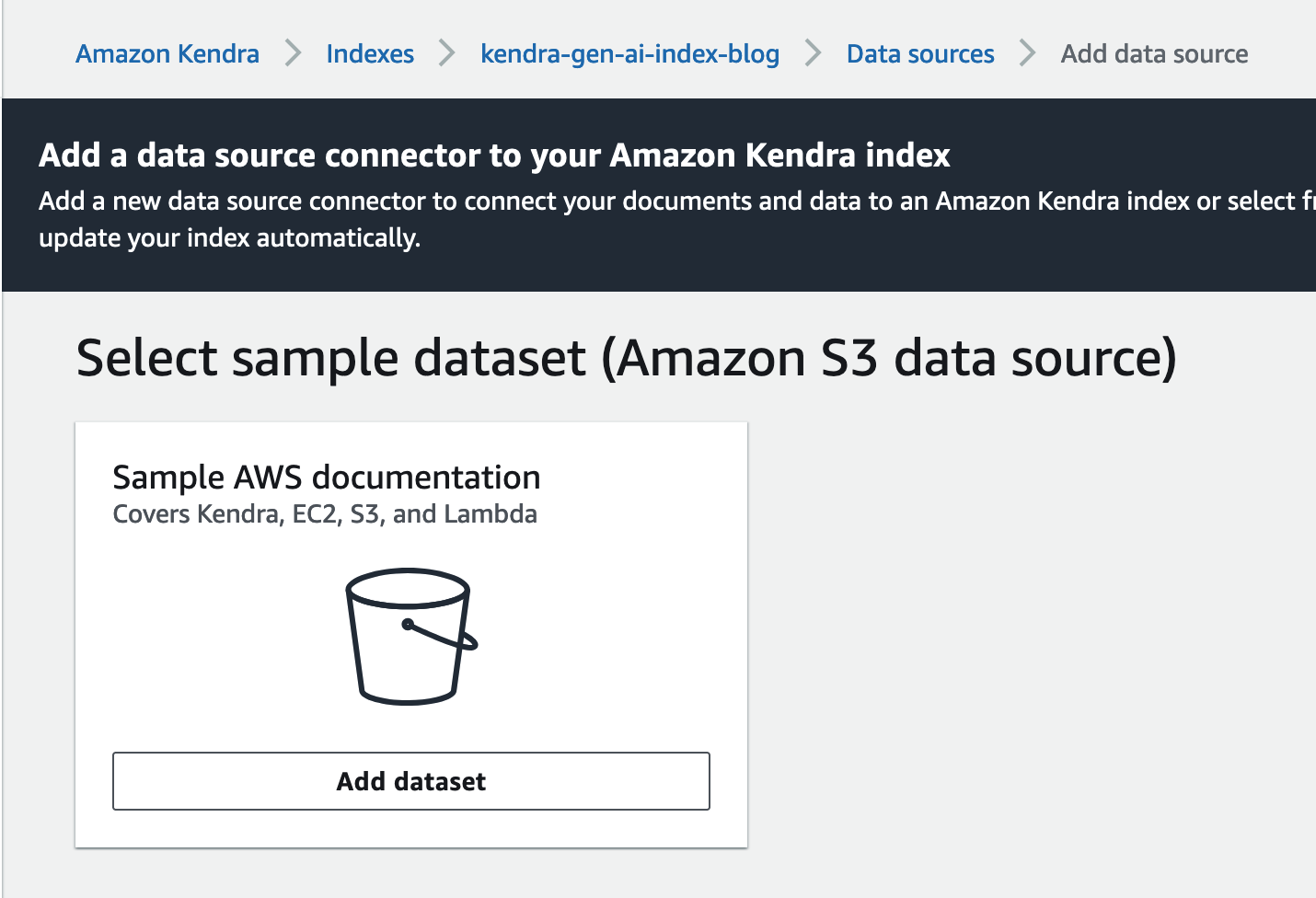
Task: Go to Amazon Kendra breadcrumb link
Action: (x=167, y=54)
